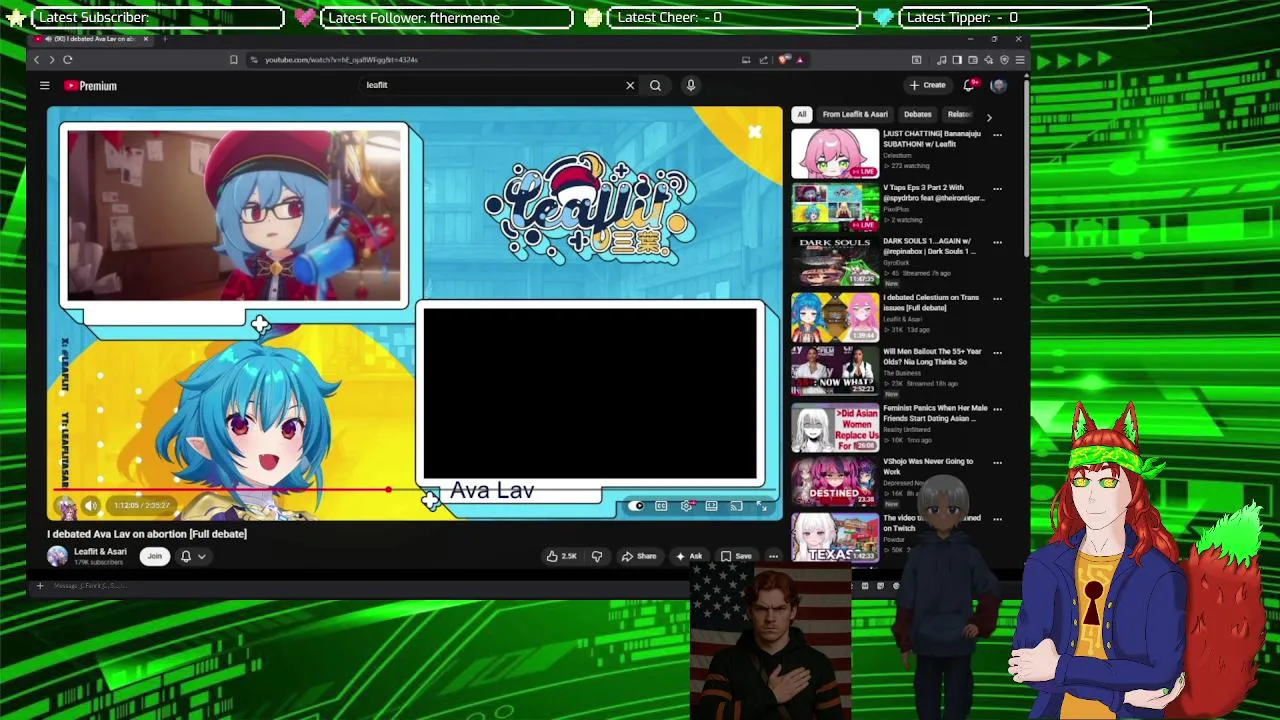The width and height of the screenshot is (1280, 720).
Task: Click the video timestamp 1:12:05 / 2:35:27
Action: [x=141, y=506]
